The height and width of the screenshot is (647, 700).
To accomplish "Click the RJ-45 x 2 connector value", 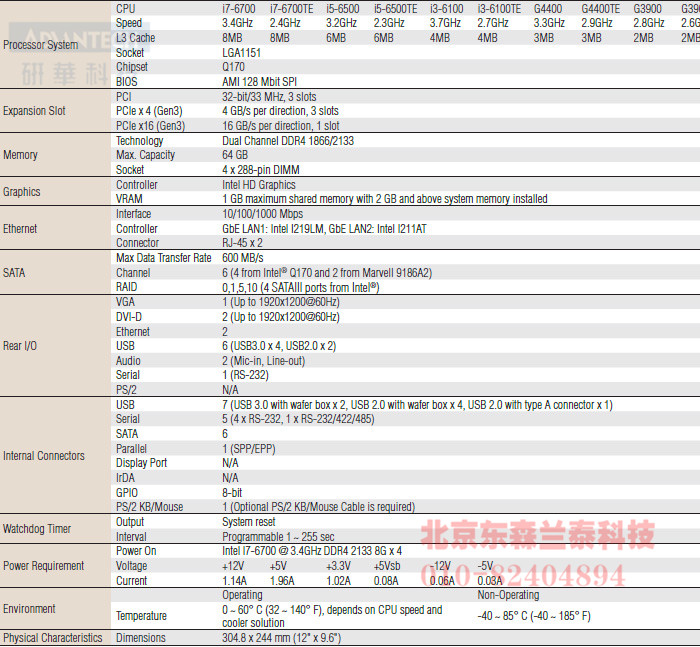I will pos(242,243).
